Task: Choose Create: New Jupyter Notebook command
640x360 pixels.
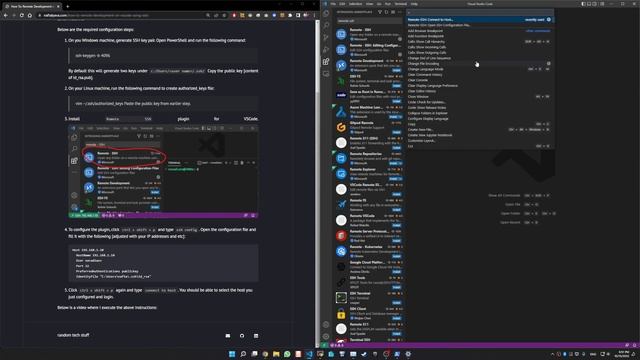Action: (480, 135)
